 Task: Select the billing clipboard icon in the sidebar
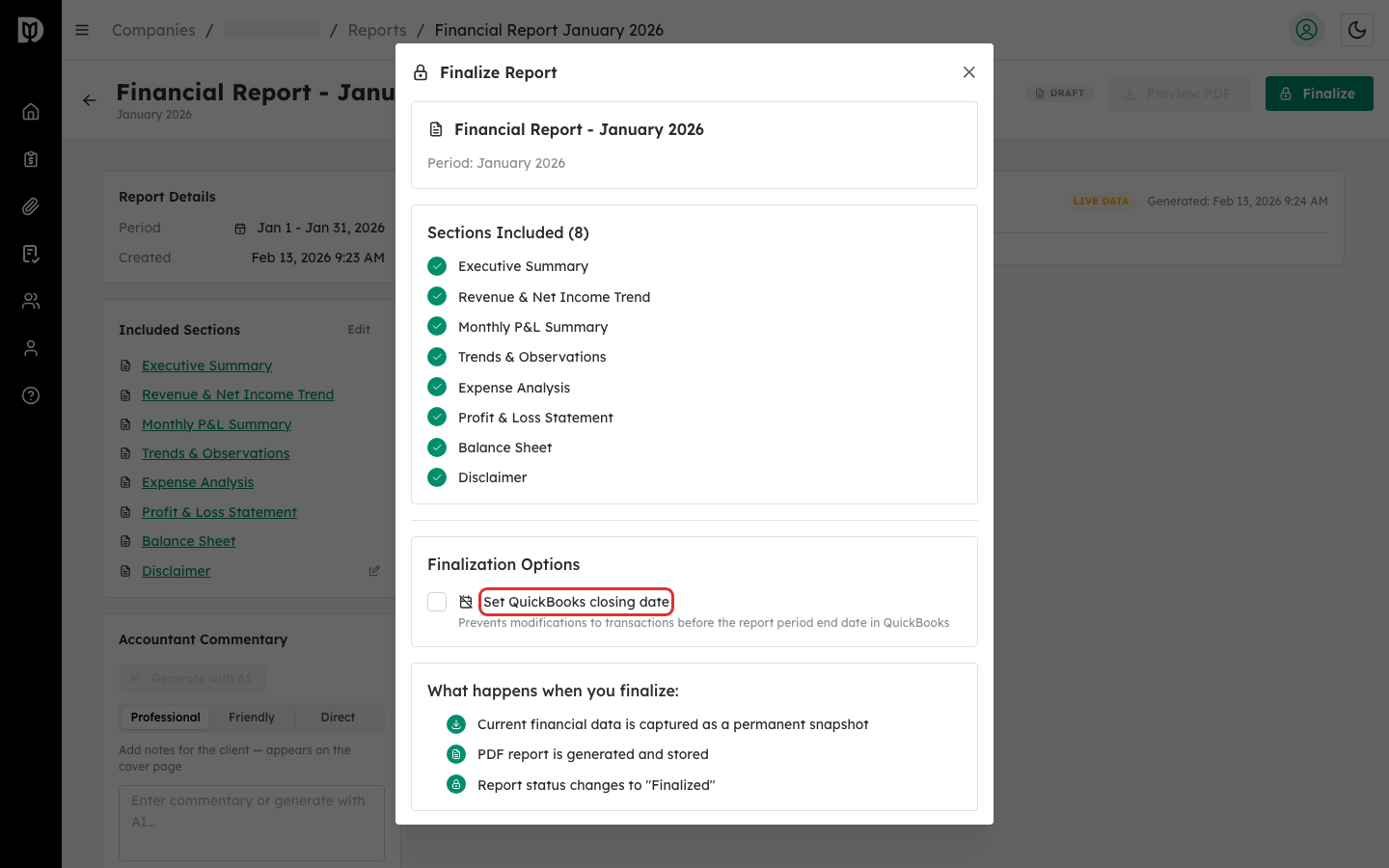pyautogui.click(x=31, y=158)
